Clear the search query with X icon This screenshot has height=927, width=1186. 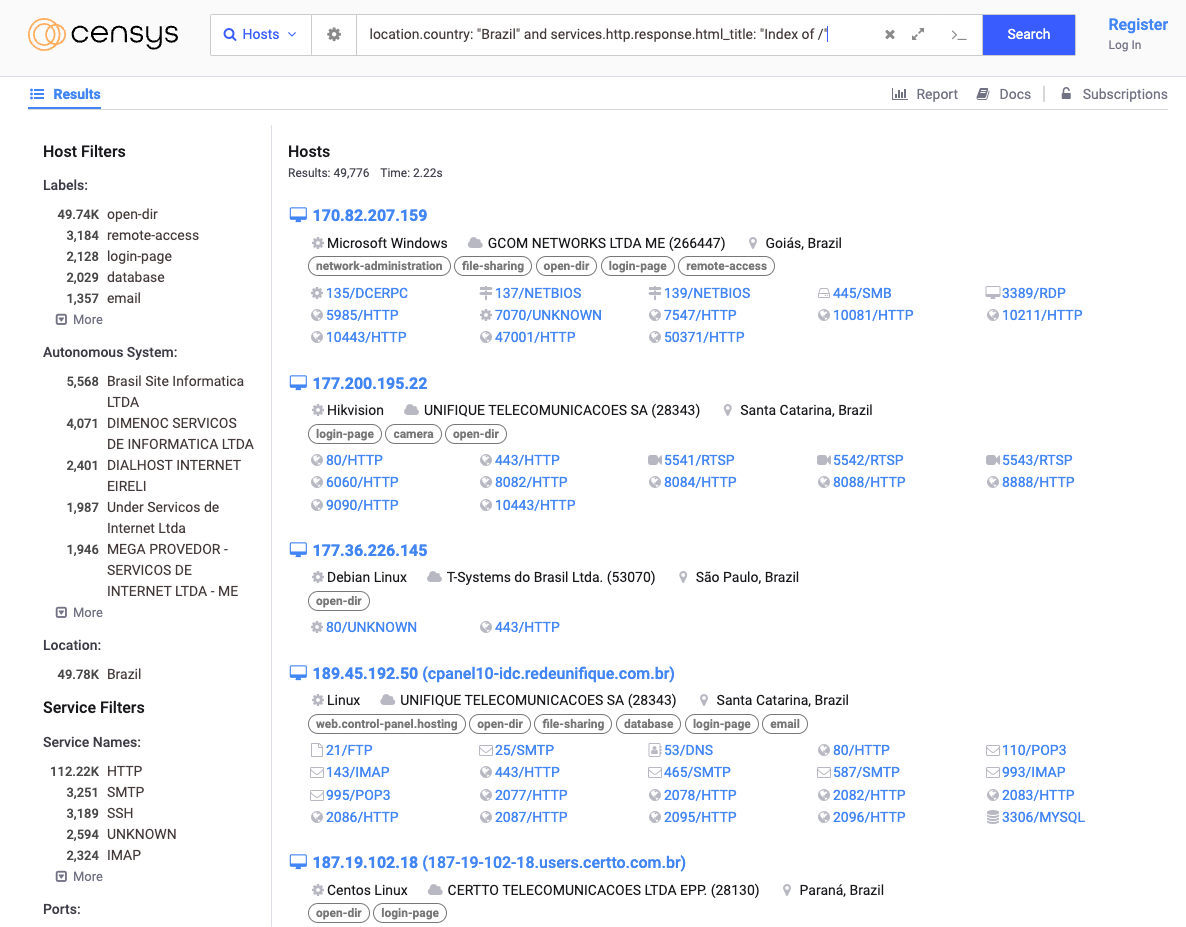click(x=890, y=34)
